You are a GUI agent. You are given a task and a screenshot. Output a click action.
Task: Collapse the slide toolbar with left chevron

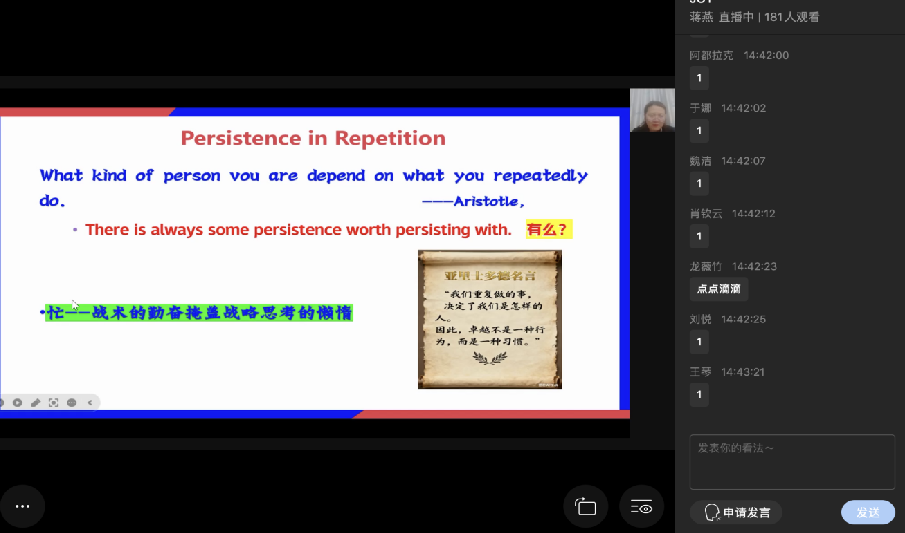pos(90,403)
